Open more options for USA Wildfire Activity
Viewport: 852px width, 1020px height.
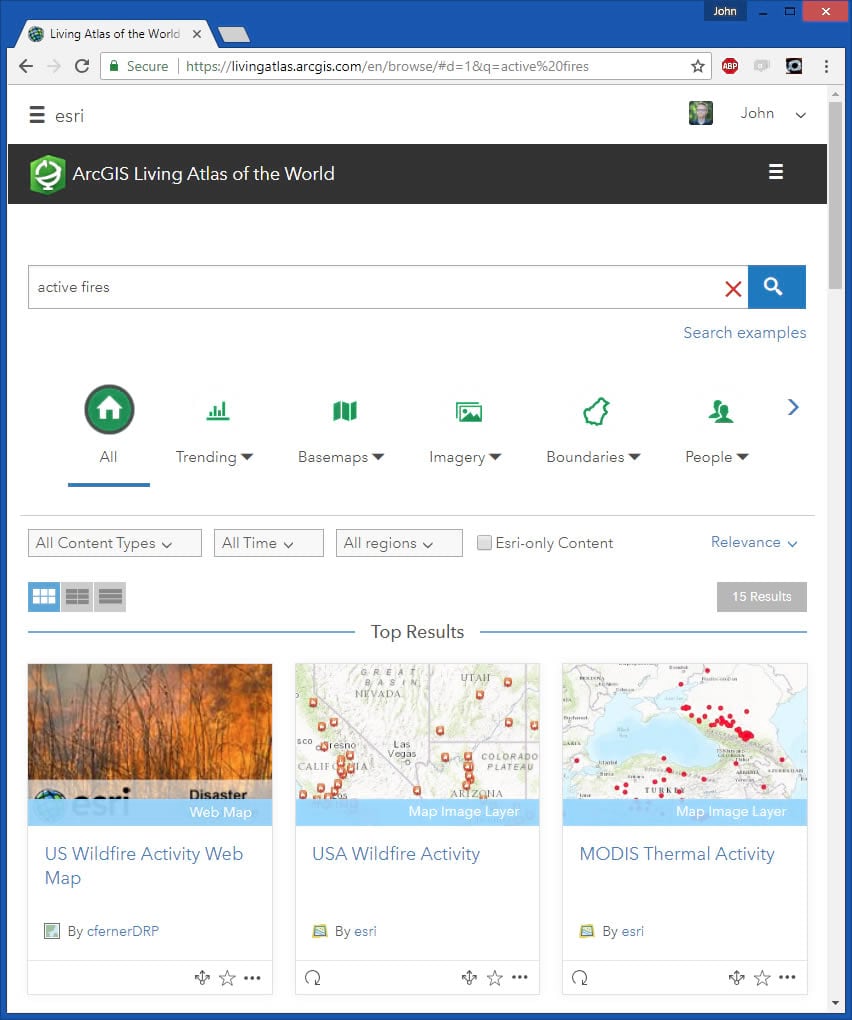(x=520, y=977)
